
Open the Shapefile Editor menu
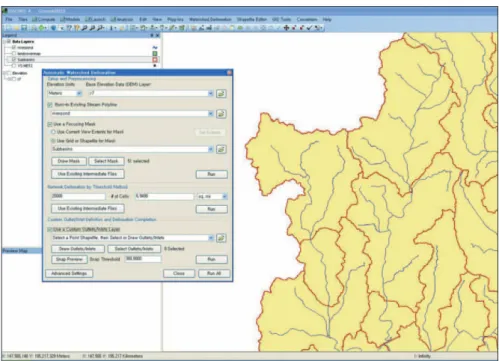point(252,19)
